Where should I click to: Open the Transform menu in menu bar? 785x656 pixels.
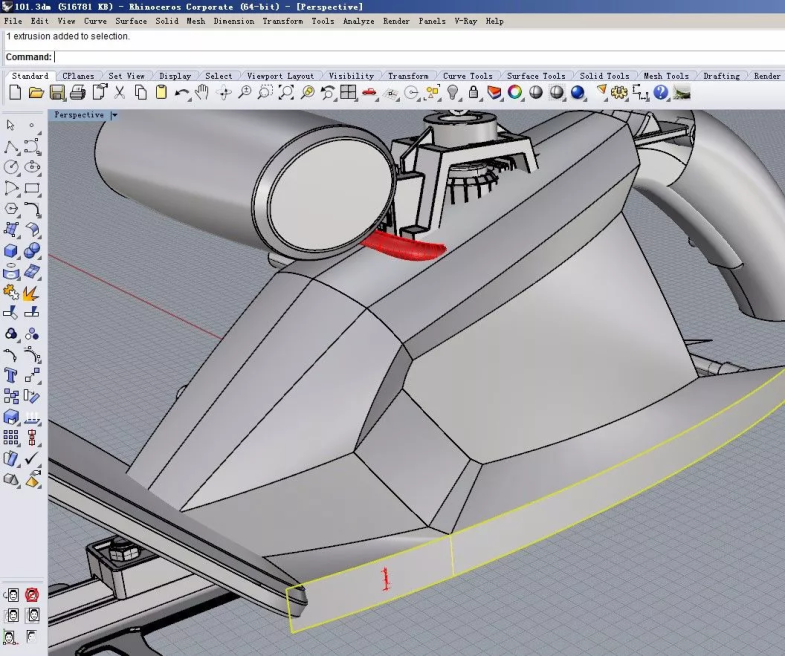pos(283,21)
